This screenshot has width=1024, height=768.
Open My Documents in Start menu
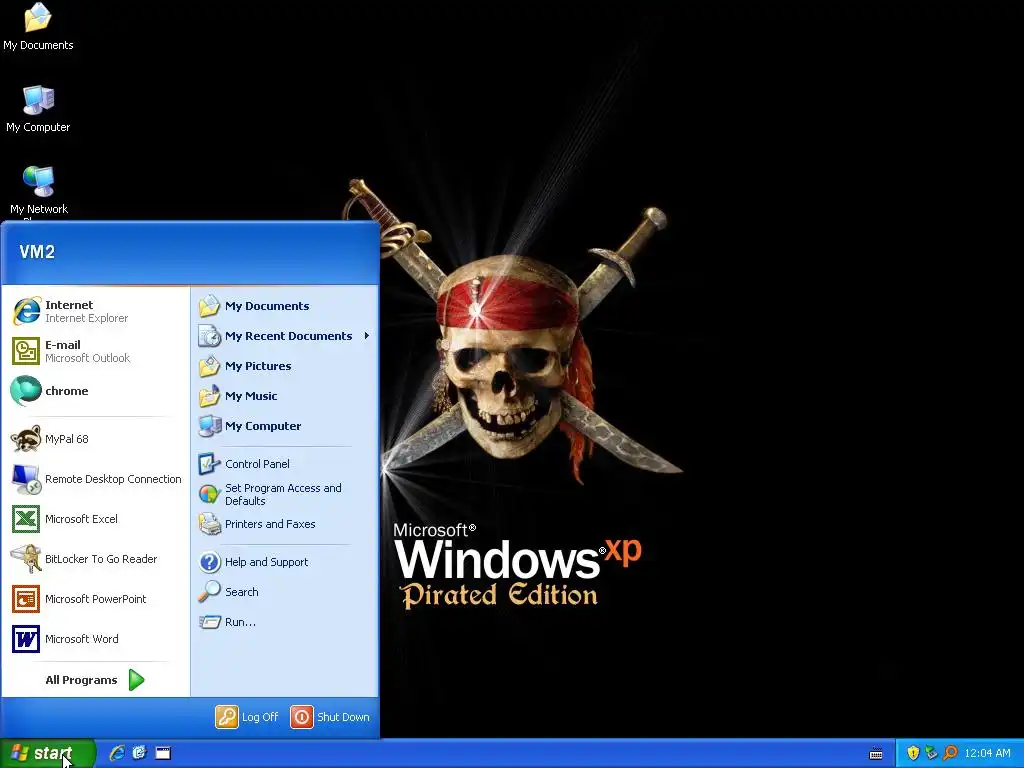tap(285, 306)
